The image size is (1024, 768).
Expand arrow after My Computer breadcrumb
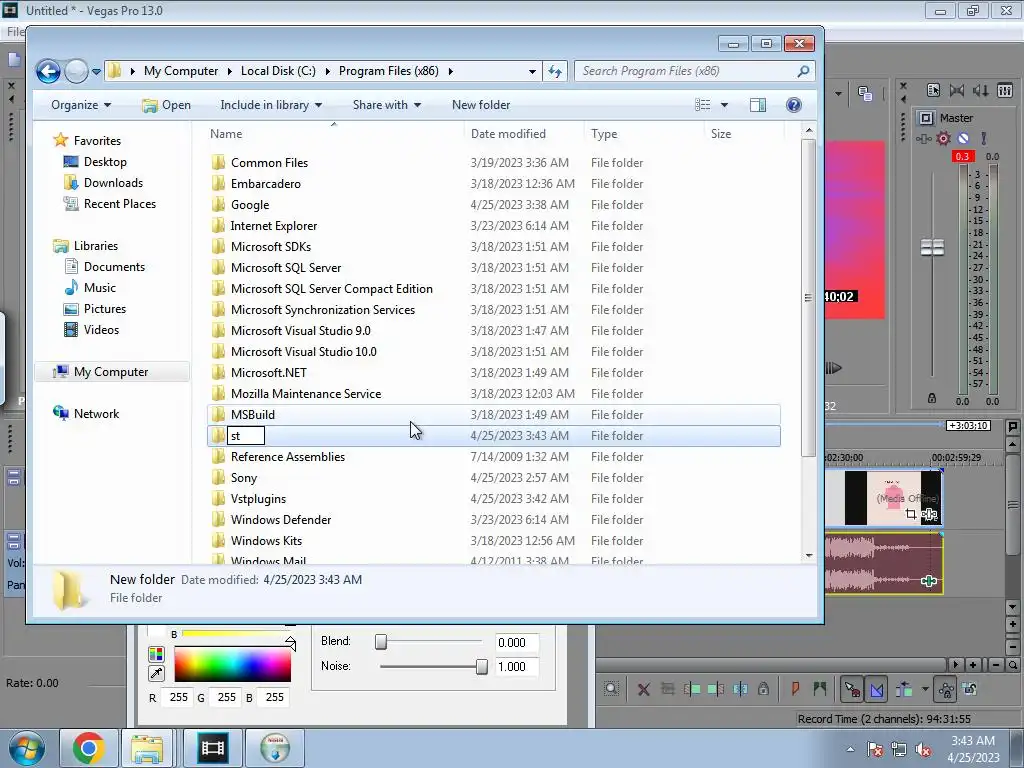point(229,71)
